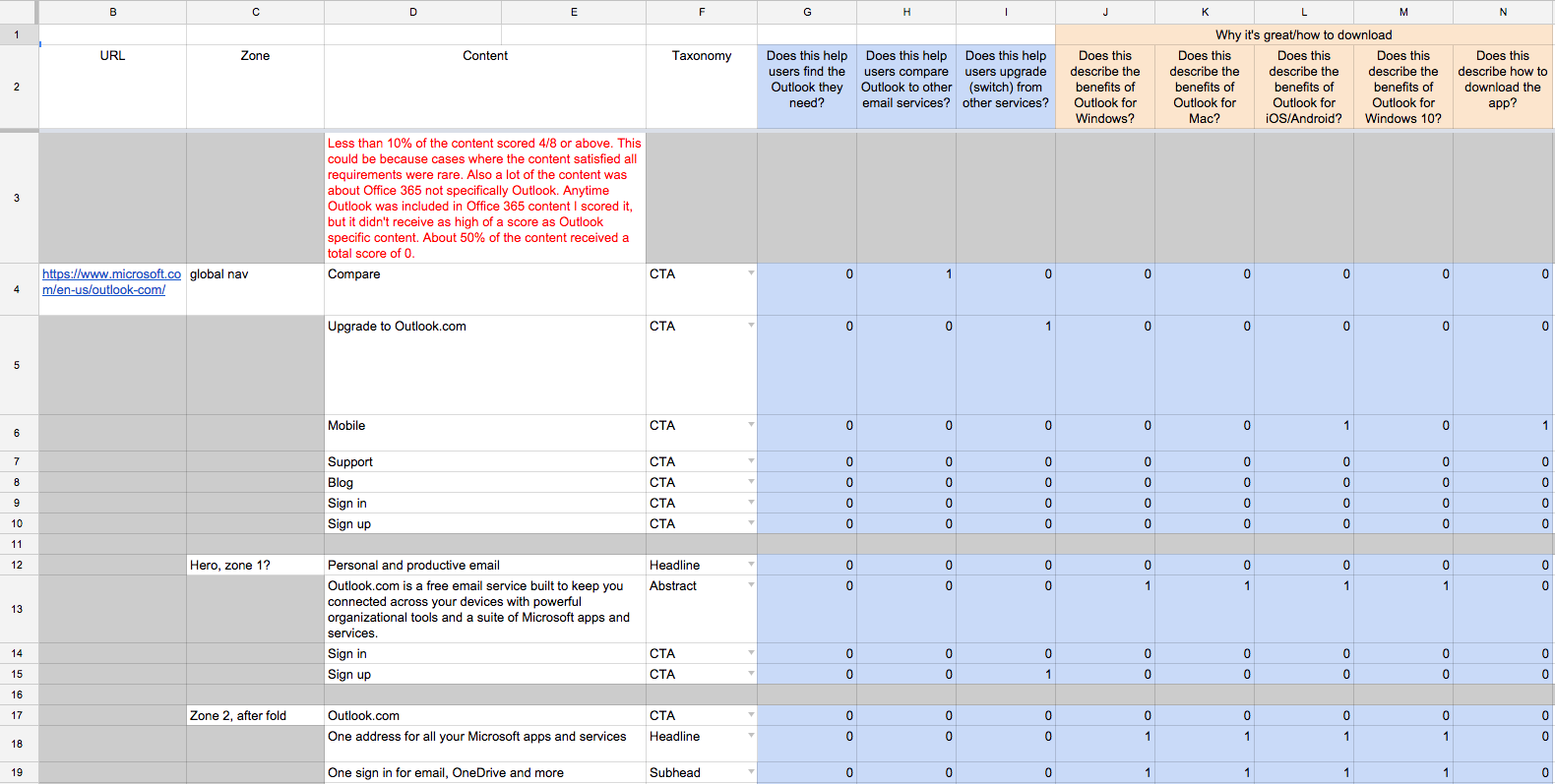Click the 'Support' content cell
The width and height of the screenshot is (1555, 784).
coord(485,461)
